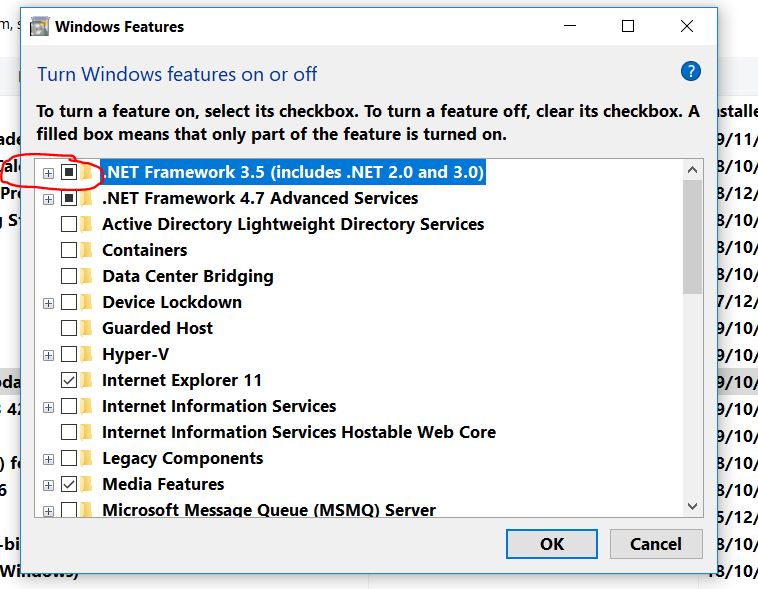758x589 pixels.
Task: Check the Guarded Host checkbox
Action: coord(69,328)
